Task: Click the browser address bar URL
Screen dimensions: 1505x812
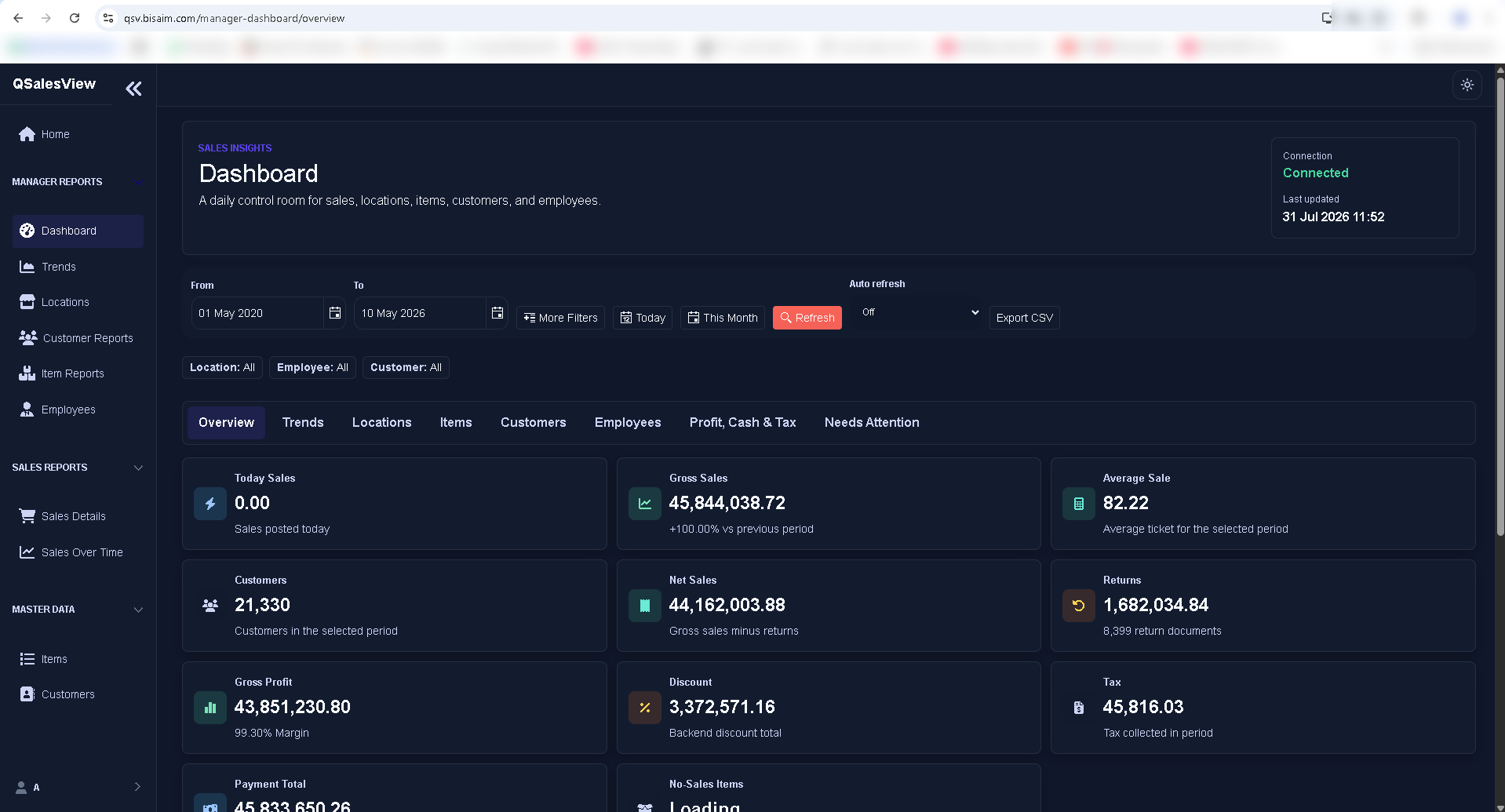Action: pyautogui.click(x=234, y=18)
